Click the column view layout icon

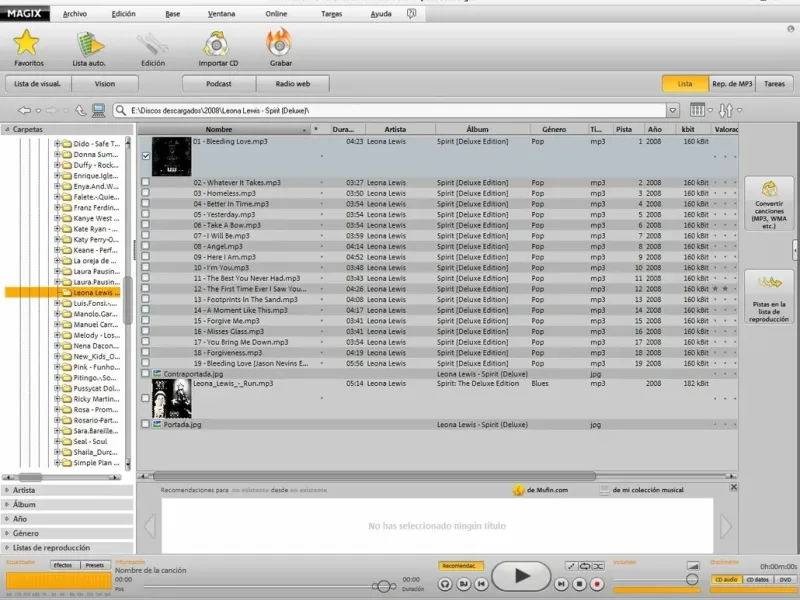tap(697, 110)
